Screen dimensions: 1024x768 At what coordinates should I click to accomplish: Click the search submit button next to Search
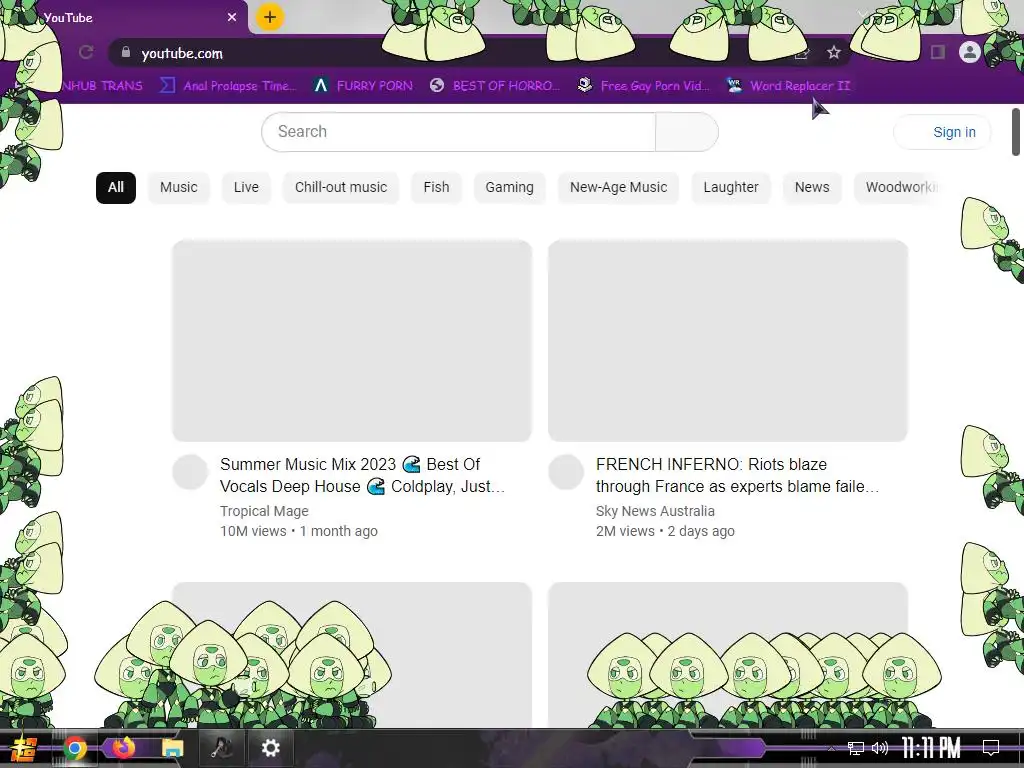pyautogui.click(x=687, y=132)
